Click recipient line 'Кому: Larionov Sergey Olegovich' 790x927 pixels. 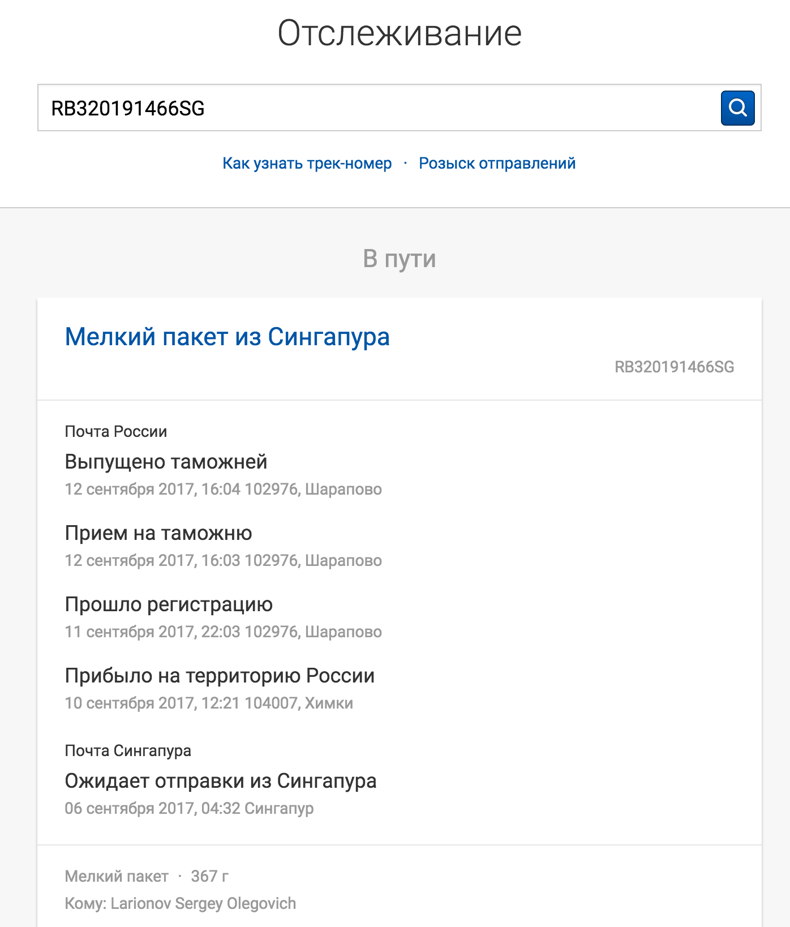180,903
